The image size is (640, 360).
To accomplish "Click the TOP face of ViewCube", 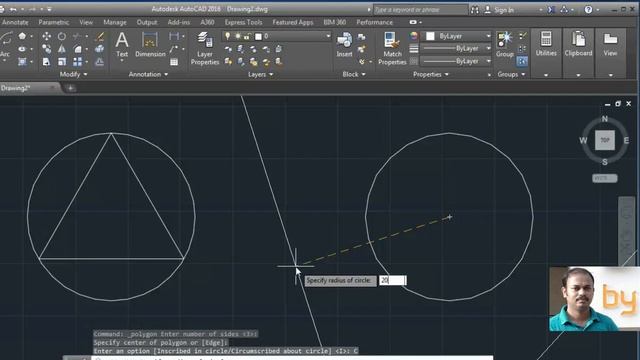I will pyautogui.click(x=604, y=140).
